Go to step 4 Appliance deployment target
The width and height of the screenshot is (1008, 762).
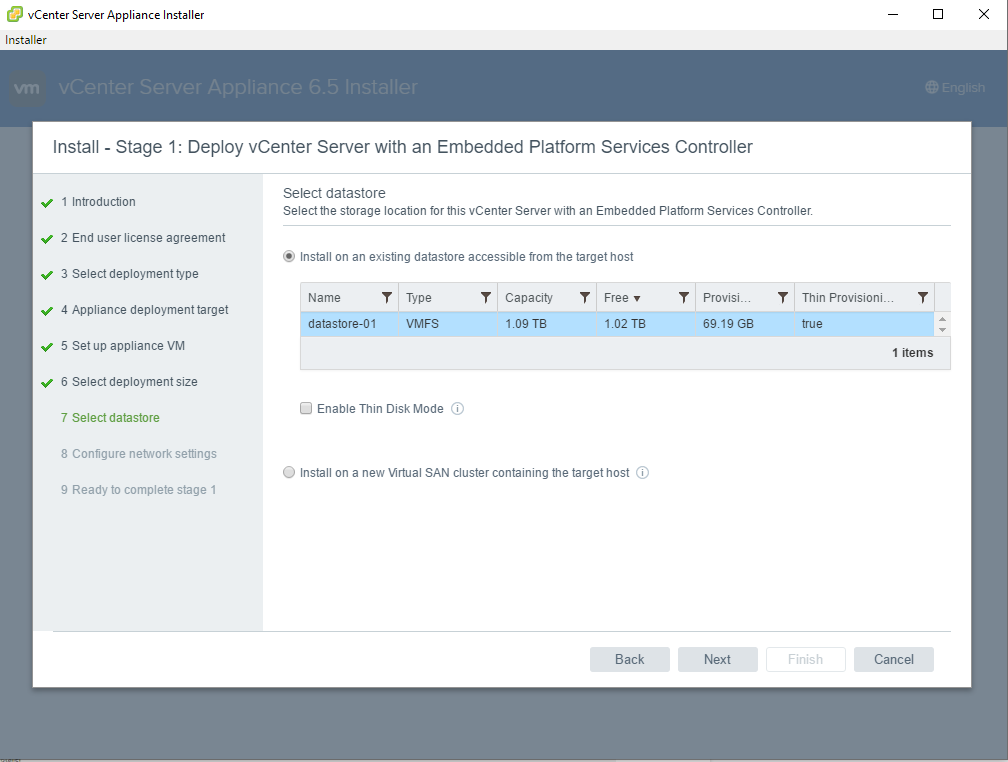144,310
